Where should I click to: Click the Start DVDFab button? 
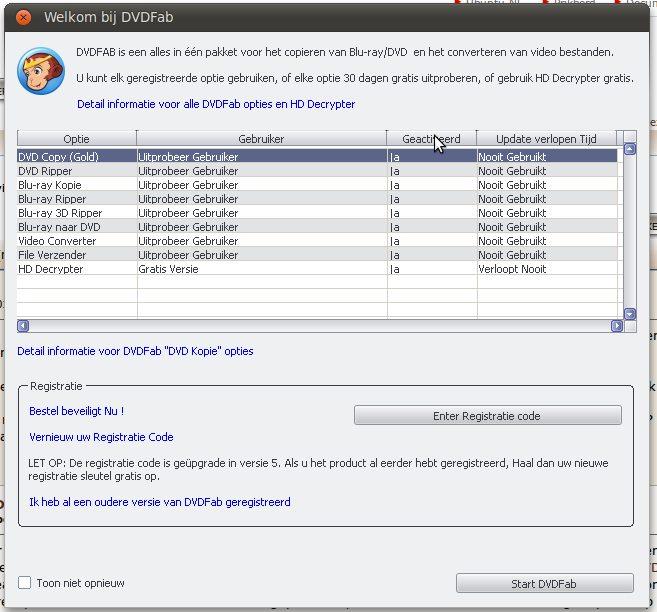pyautogui.click(x=544, y=583)
